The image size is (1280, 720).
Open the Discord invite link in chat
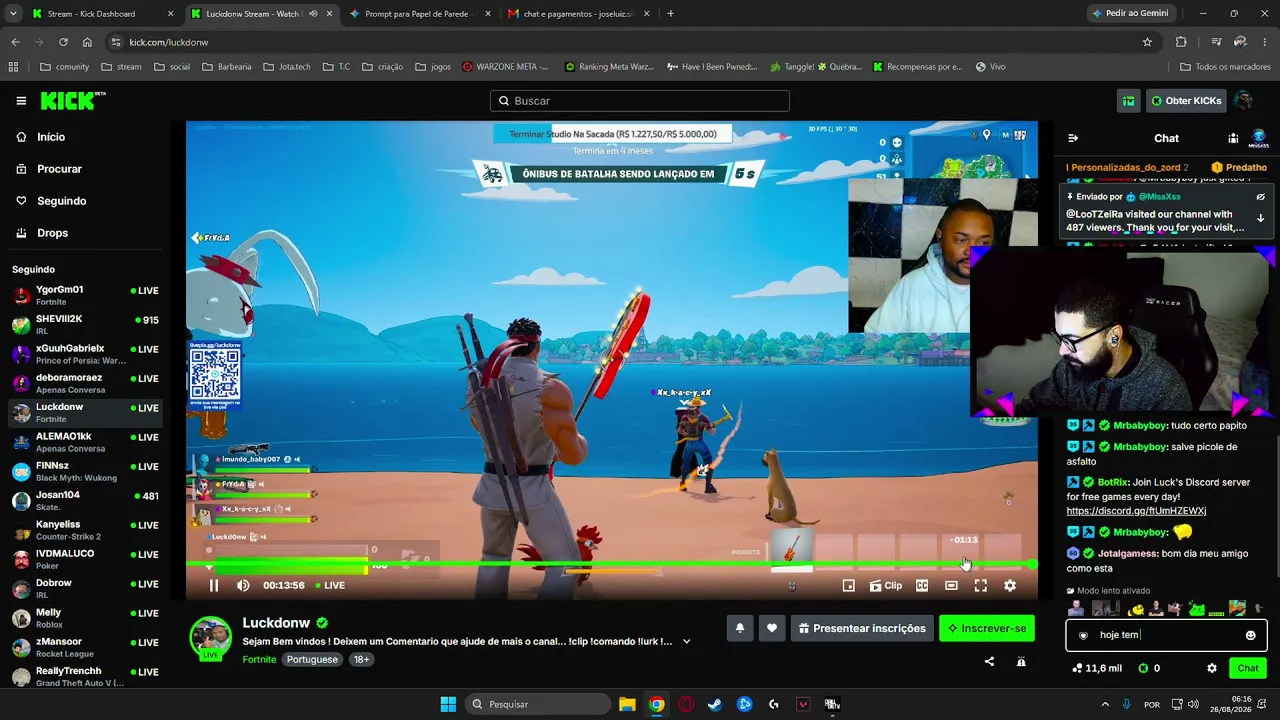tap(1136, 511)
